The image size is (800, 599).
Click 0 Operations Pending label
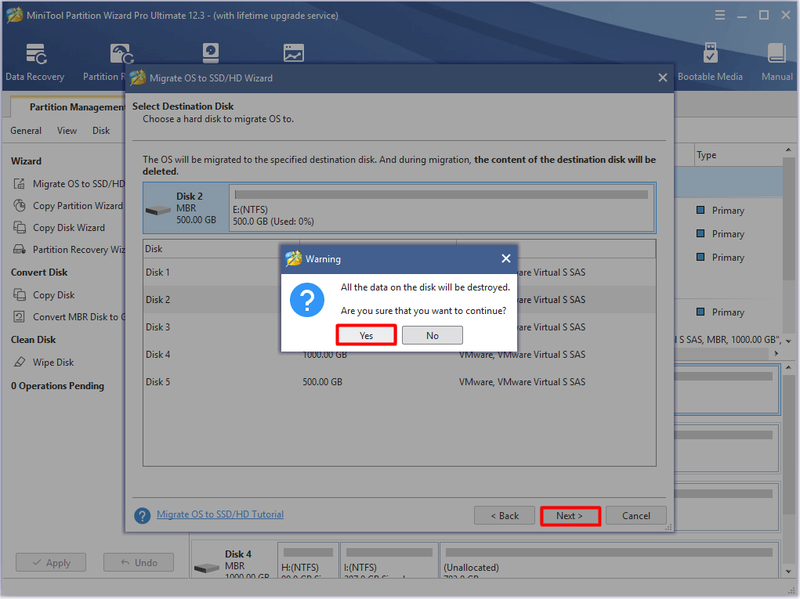click(58, 386)
